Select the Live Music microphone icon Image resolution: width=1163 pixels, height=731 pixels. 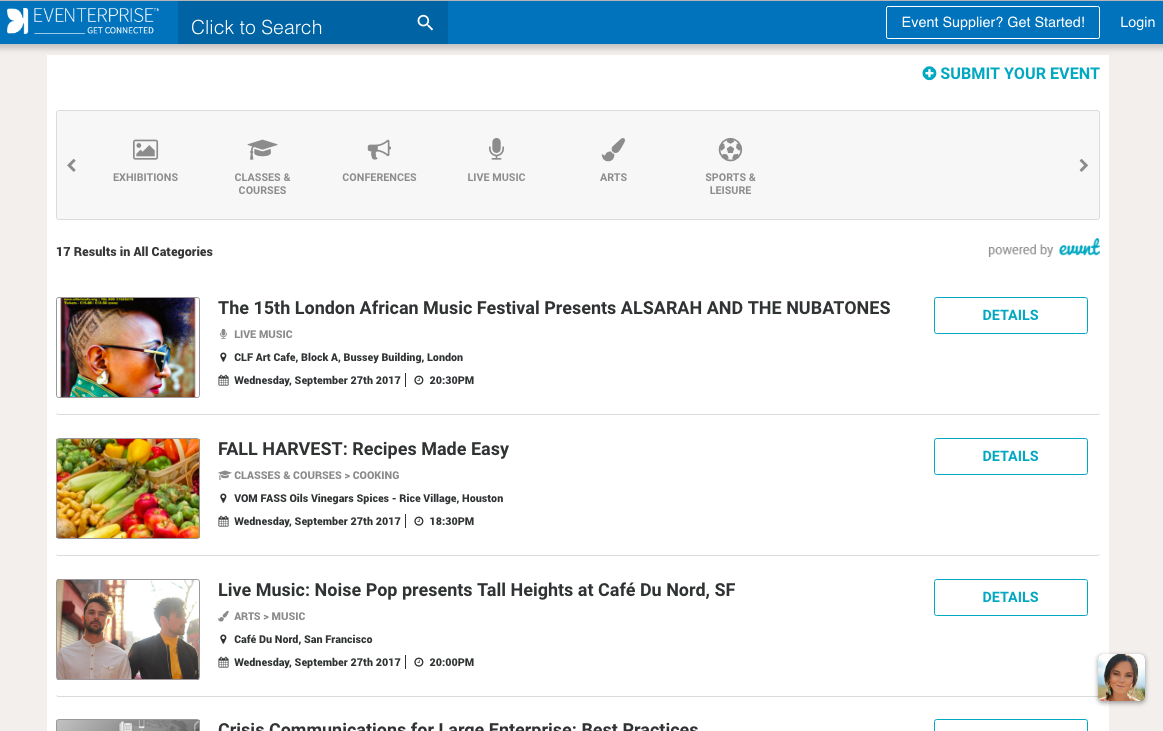(x=496, y=149)
